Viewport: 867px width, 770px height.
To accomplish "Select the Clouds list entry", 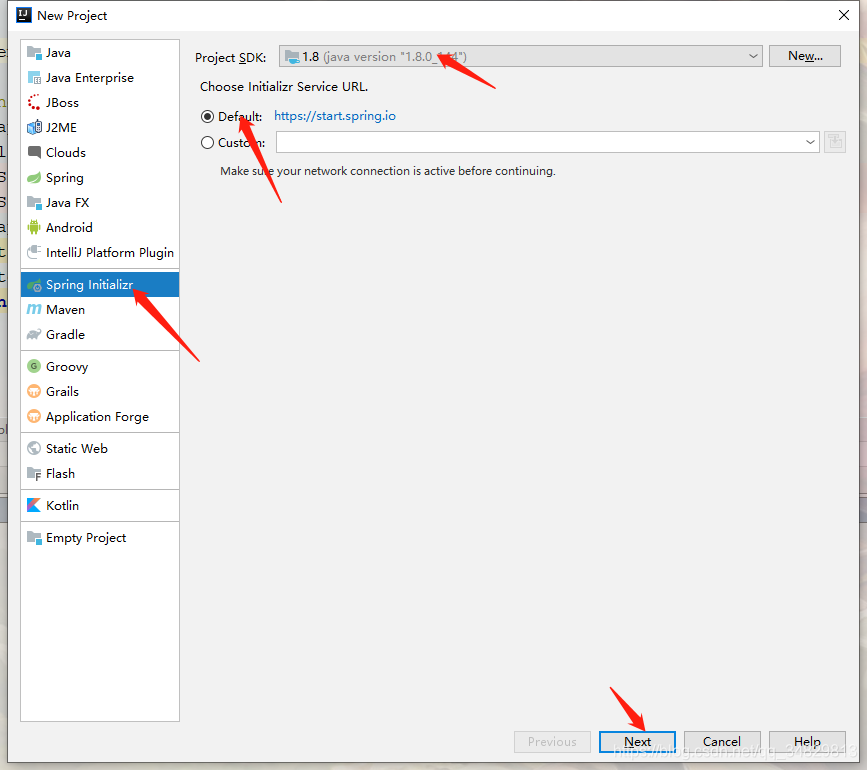I will (100, 152).
